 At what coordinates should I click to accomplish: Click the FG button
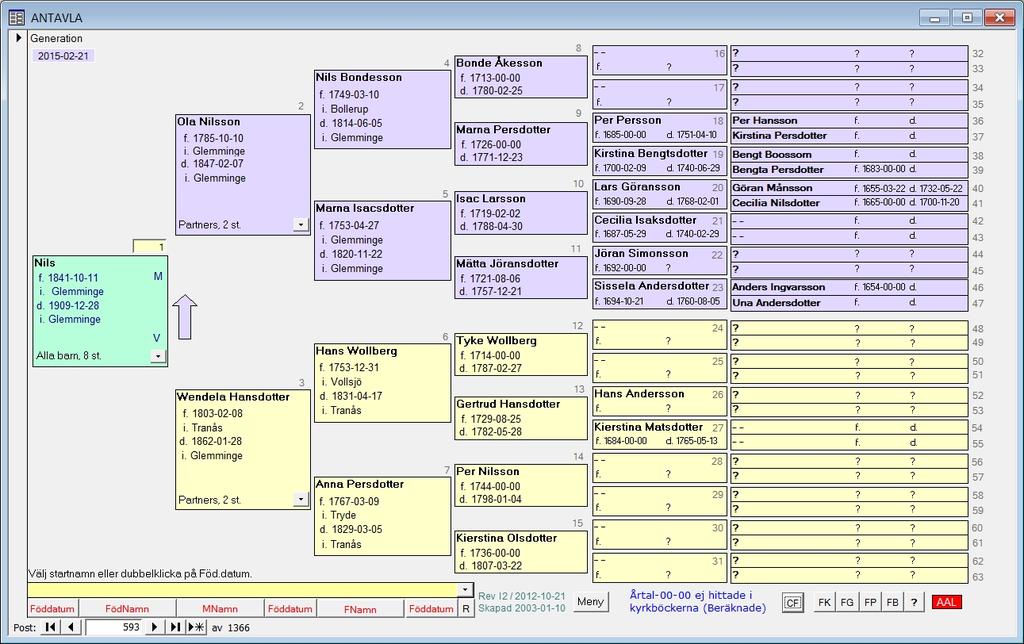(847, 602)
